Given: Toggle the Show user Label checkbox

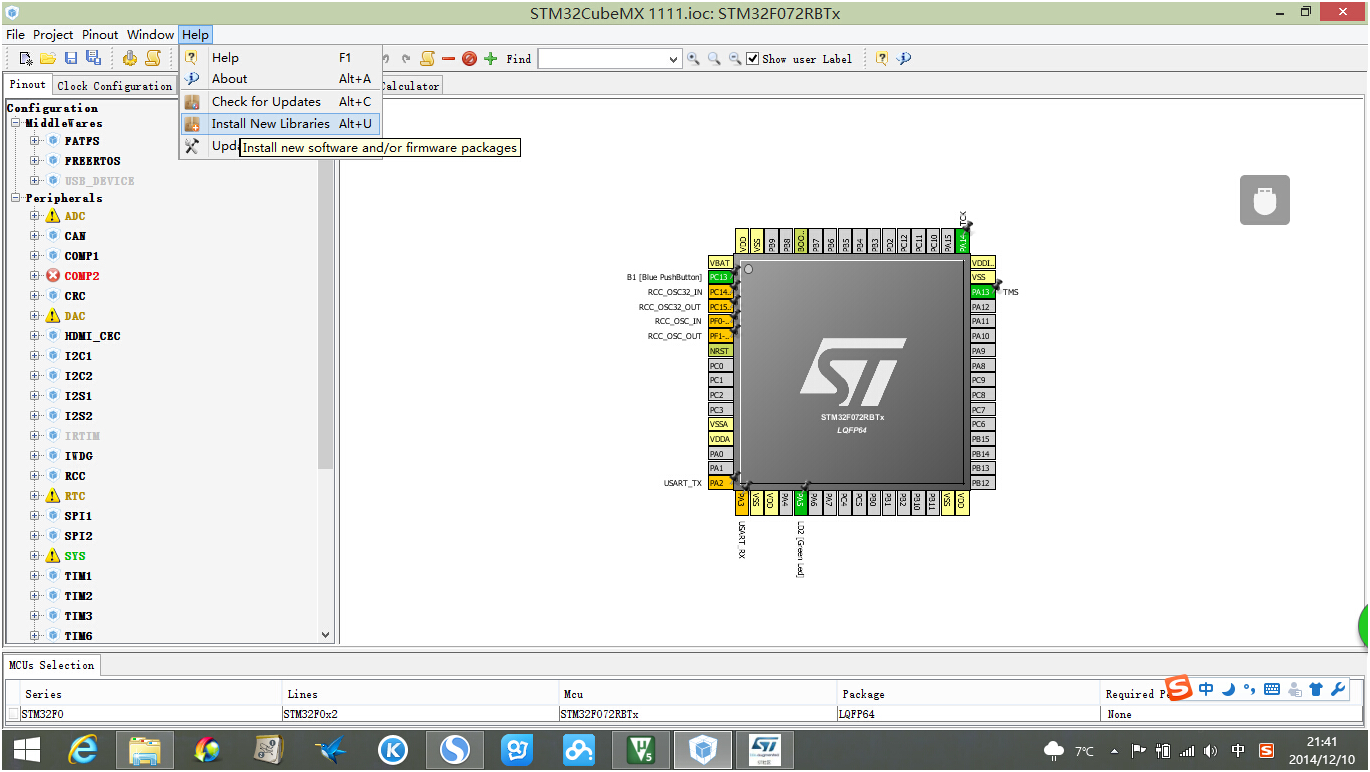Looking at the screenshot, I should [x=753, y=59].
